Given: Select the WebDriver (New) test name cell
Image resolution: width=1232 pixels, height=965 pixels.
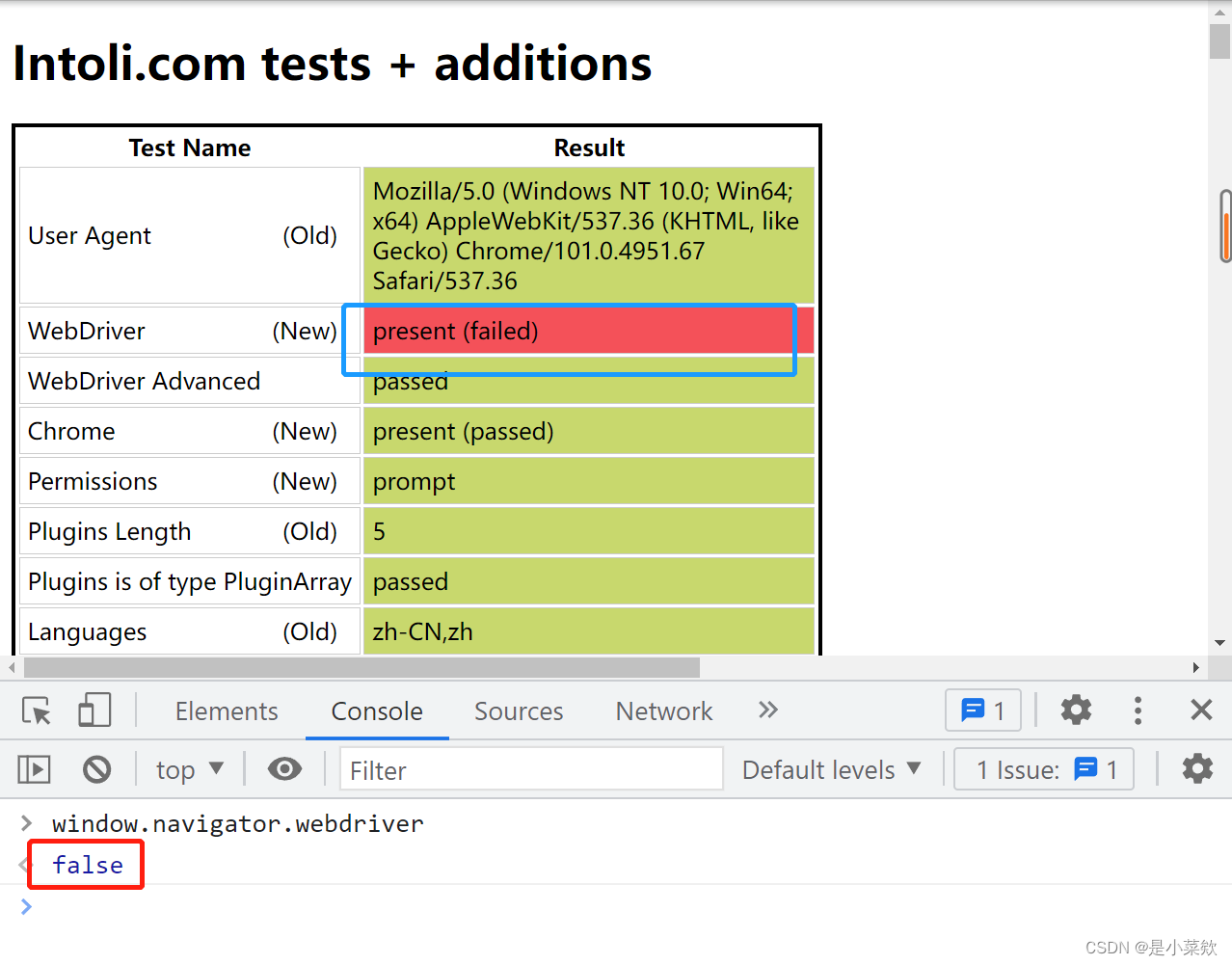Looking at the screenshot, I should 190,331.
